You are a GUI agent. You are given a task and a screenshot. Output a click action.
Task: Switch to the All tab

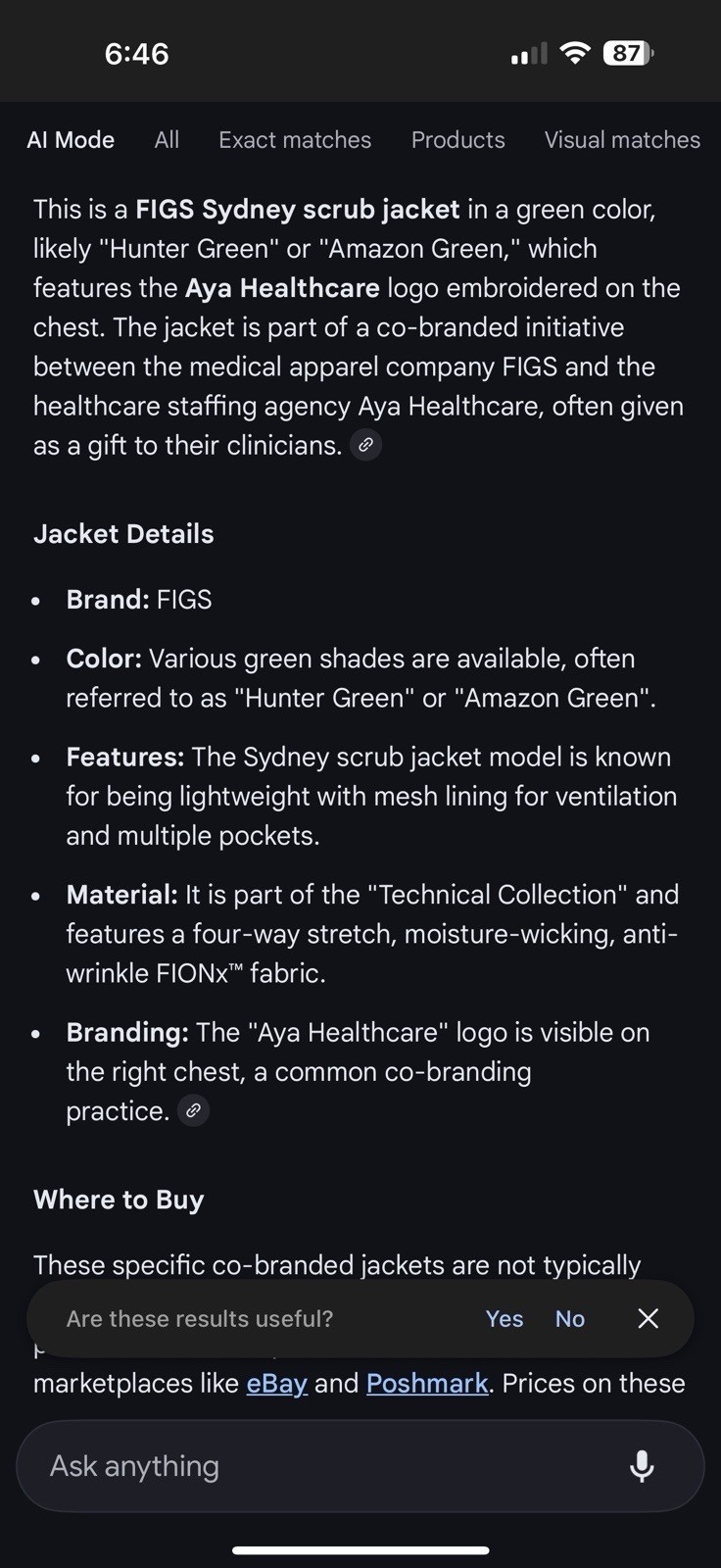pos(167,140)
